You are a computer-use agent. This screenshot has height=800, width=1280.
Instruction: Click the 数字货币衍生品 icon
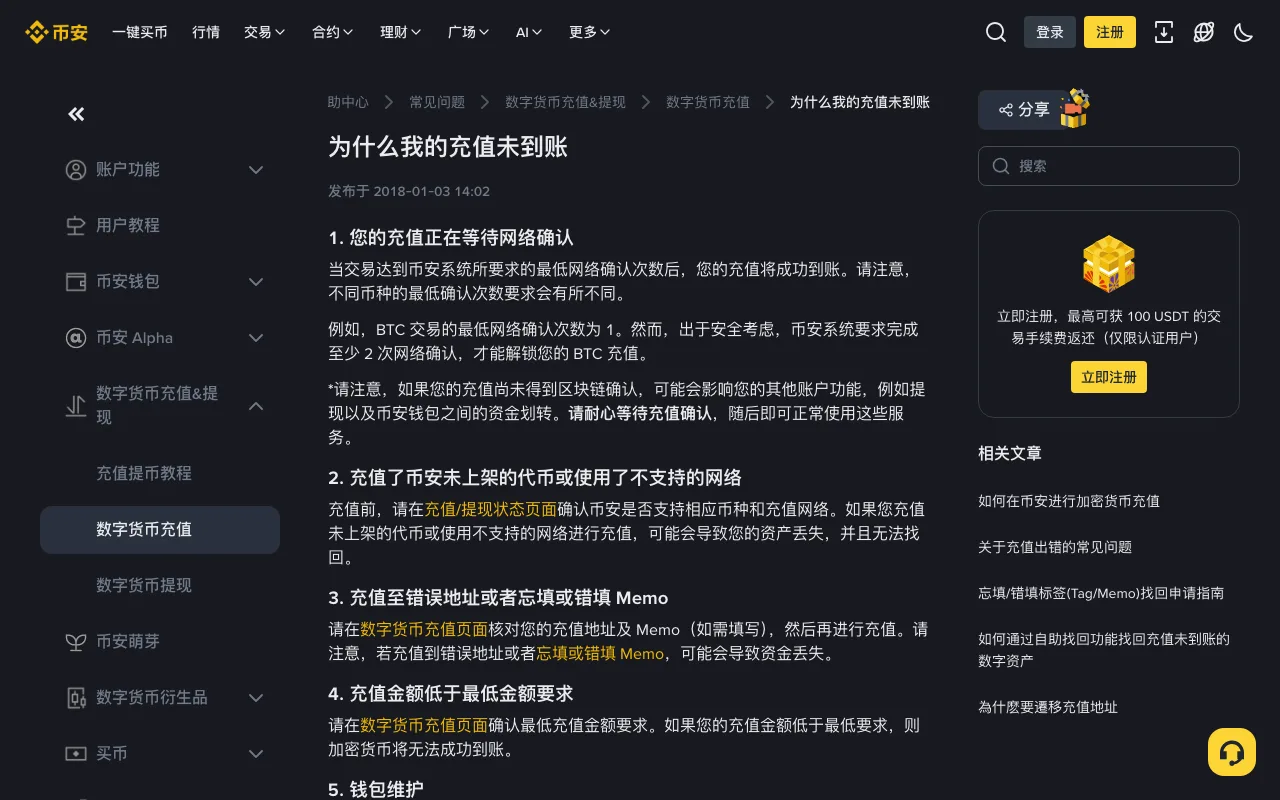coord(76,698)
